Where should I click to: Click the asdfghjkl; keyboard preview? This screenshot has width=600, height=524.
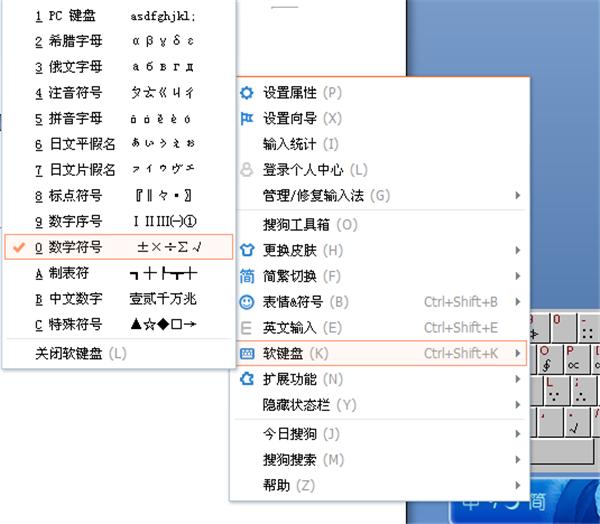(x=163, y=16)
